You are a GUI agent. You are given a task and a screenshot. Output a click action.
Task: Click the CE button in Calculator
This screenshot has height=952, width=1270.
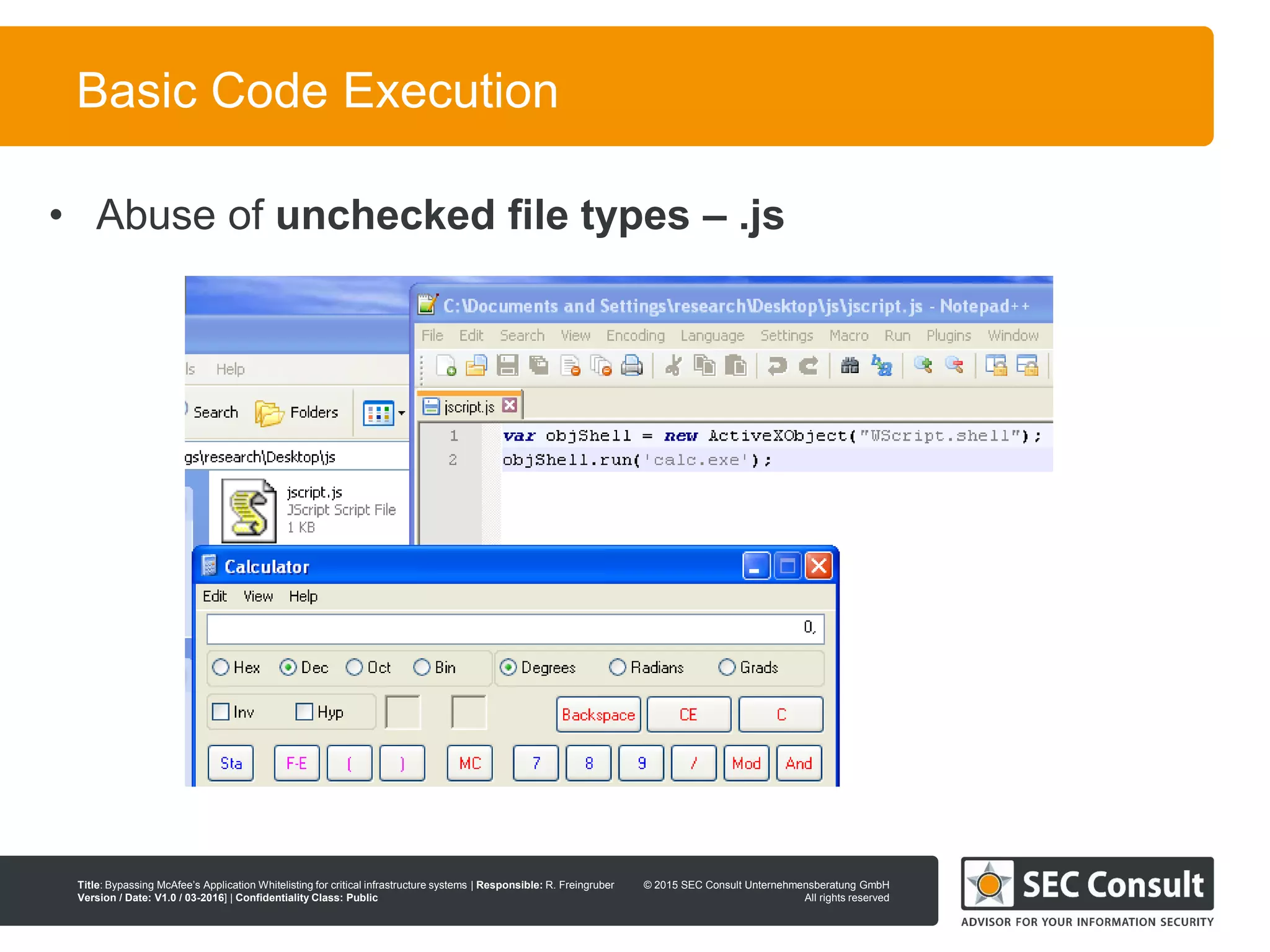689,715
